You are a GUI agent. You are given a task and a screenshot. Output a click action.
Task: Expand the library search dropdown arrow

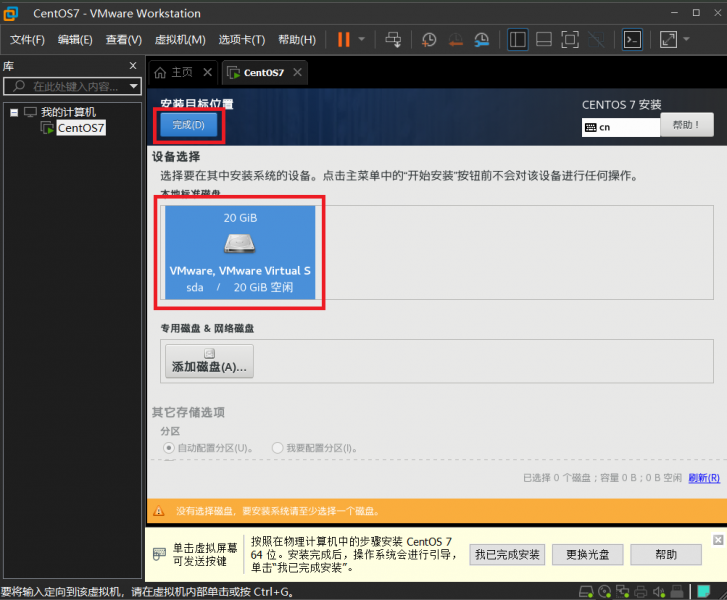pyautogui.click(x=134, y=86)
